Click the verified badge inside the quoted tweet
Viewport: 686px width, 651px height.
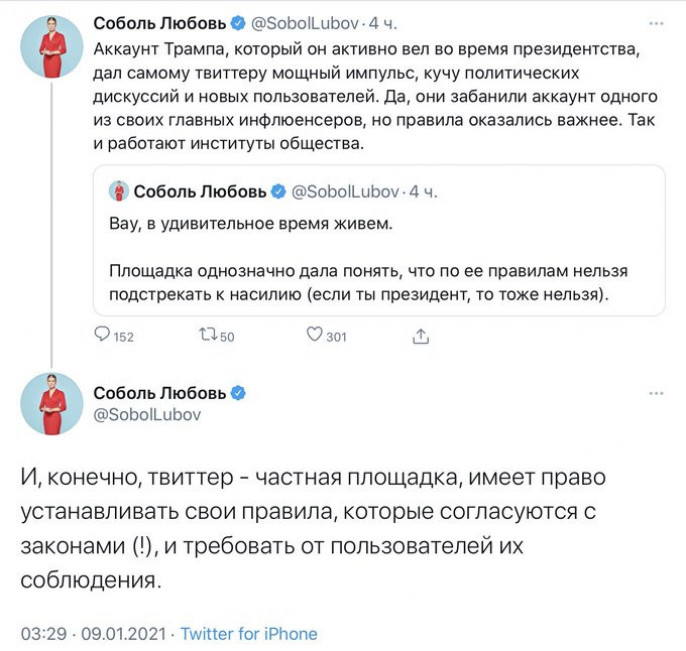(278, 191)
